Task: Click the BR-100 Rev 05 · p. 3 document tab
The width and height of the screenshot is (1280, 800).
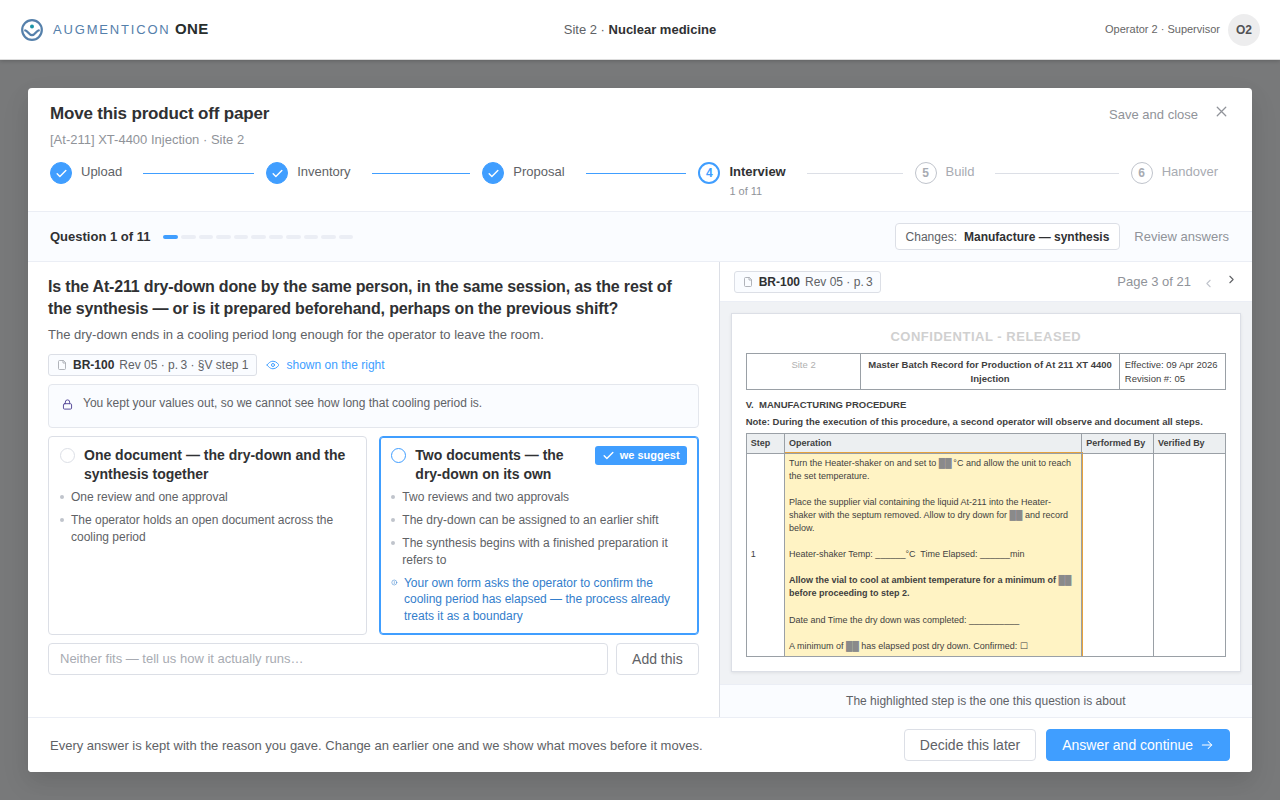Action: pyautogui.click(x=807, y=282)
